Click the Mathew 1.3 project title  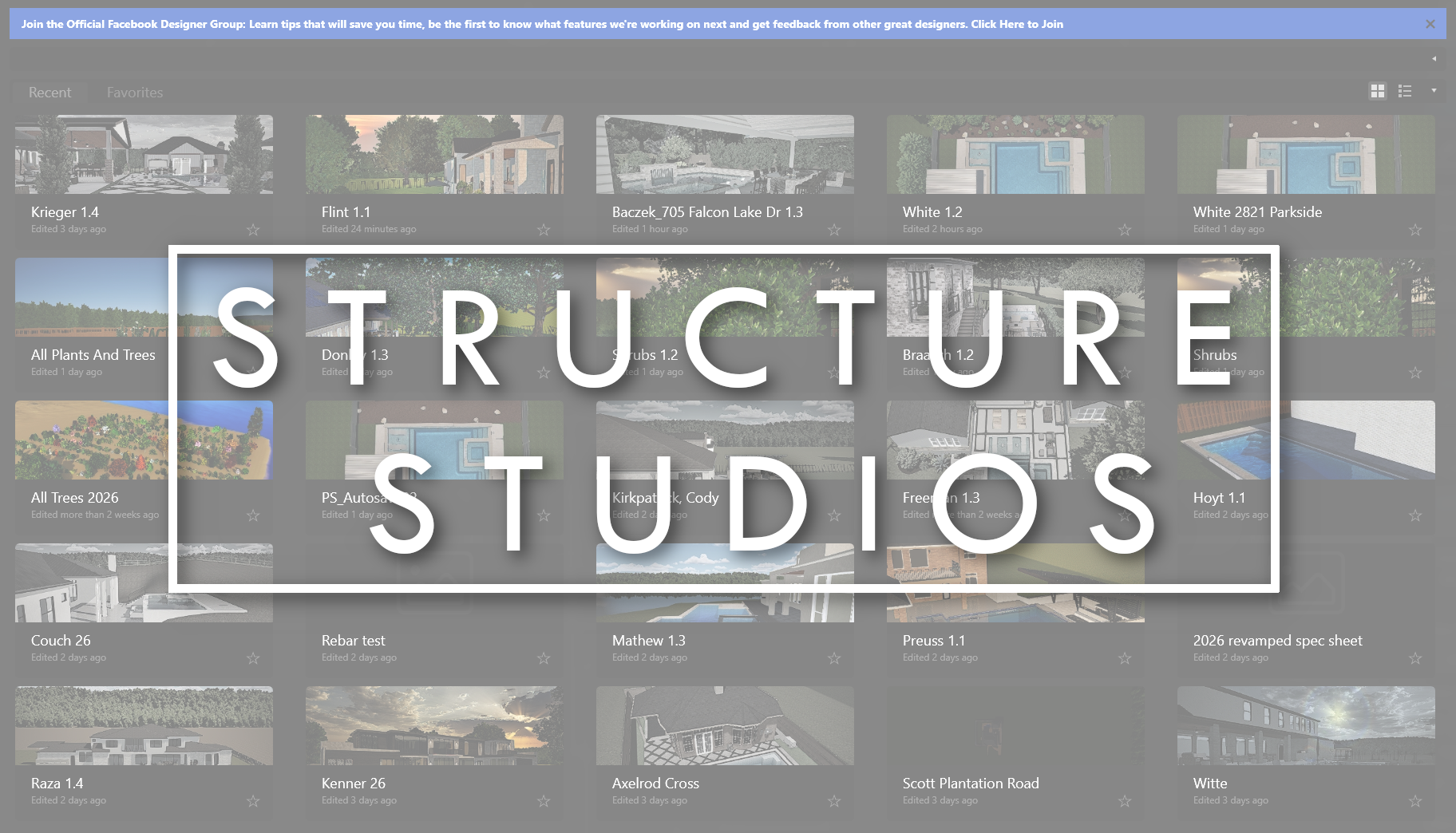click(x=648, y=641)
